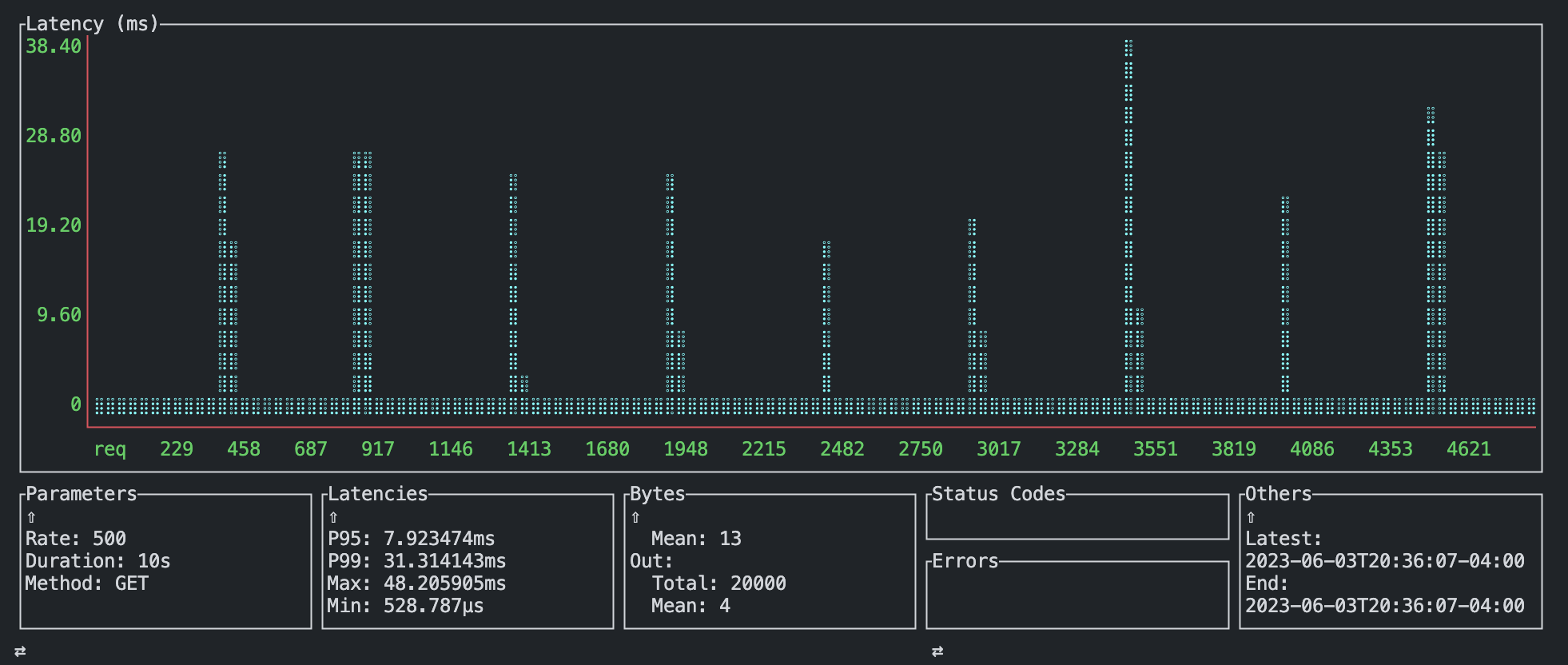The image size is (1568, 665).
Task: Click the timestamp directly under 'Latest:'
Action: 1385,561
